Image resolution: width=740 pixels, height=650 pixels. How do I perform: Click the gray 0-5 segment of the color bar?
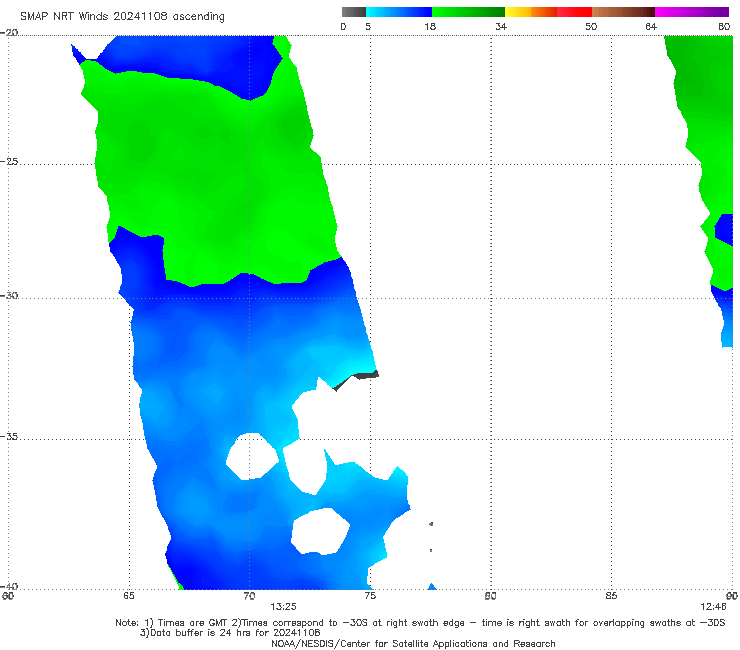(353, 12)
